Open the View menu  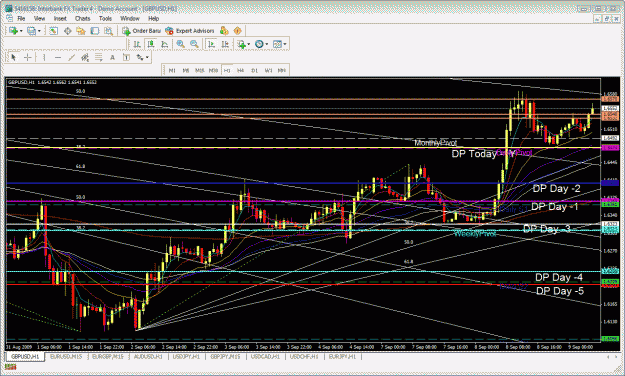pos(39,19)
